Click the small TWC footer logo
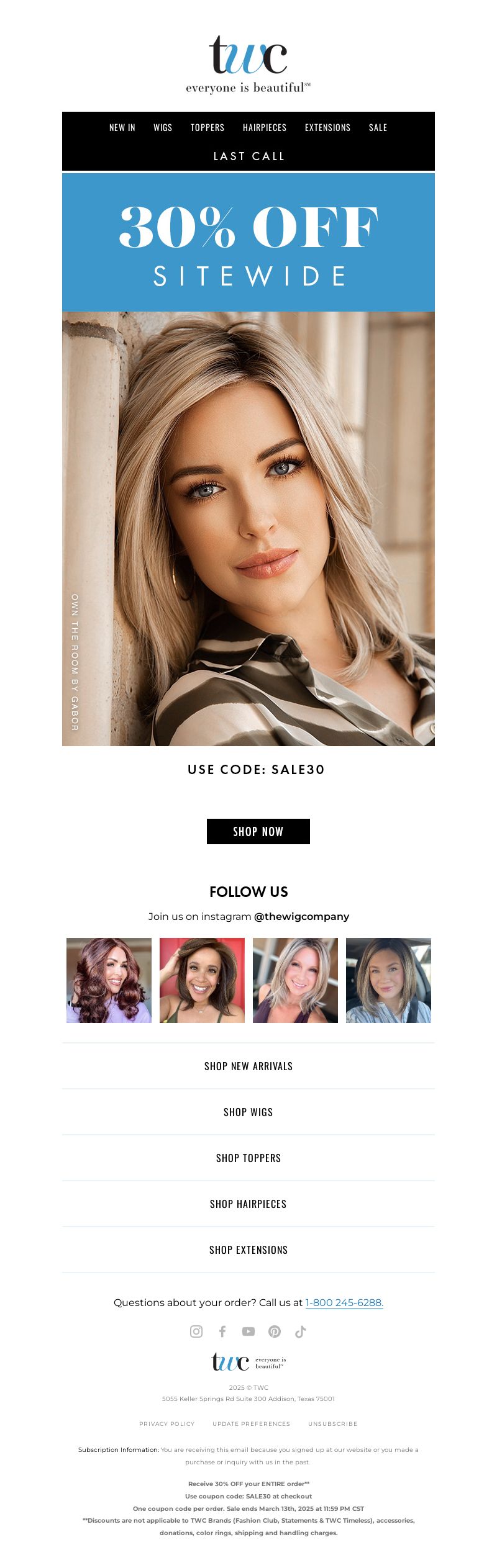This screenshot has height=1568, width=497. point(248,1362)
